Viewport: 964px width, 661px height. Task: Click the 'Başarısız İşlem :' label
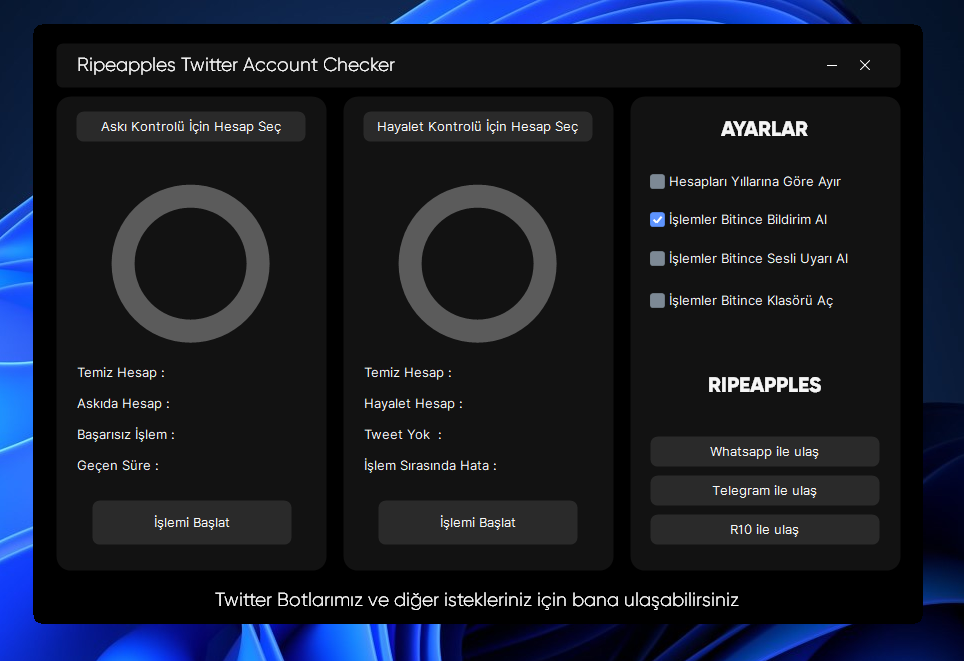[x=126, y=435]
